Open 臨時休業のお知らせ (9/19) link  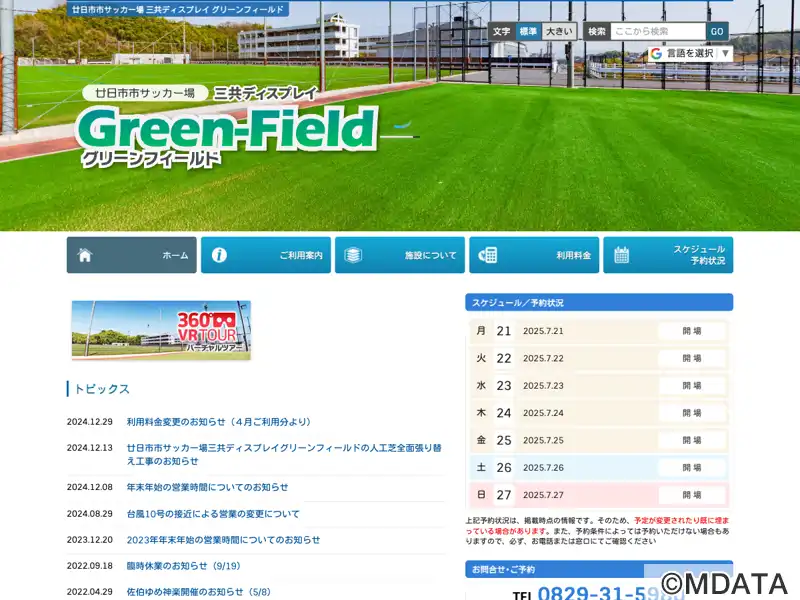183,566
